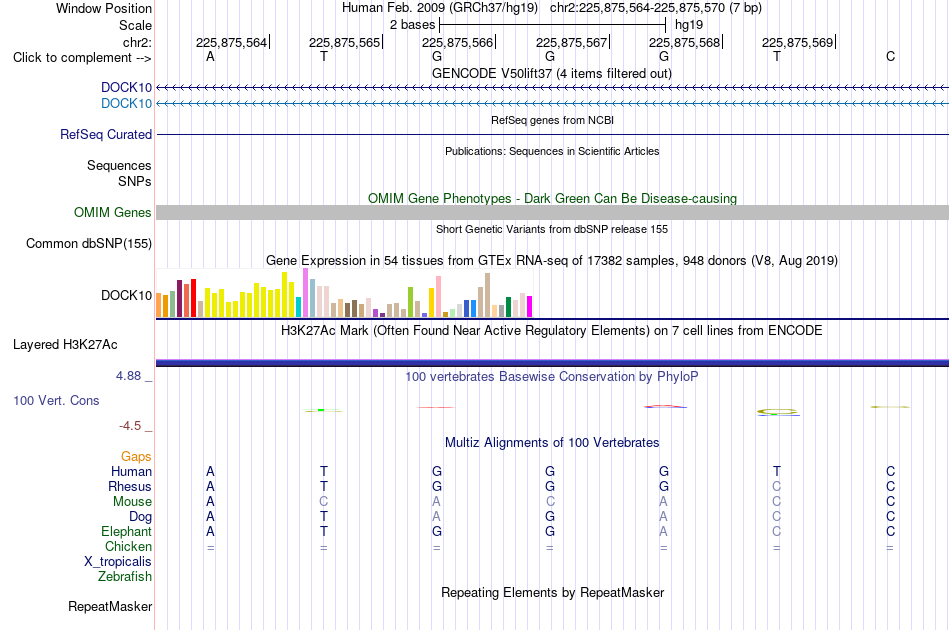Open the Layered H3K27Ac track label
The image size is (950, 630).
pos(65,345)
